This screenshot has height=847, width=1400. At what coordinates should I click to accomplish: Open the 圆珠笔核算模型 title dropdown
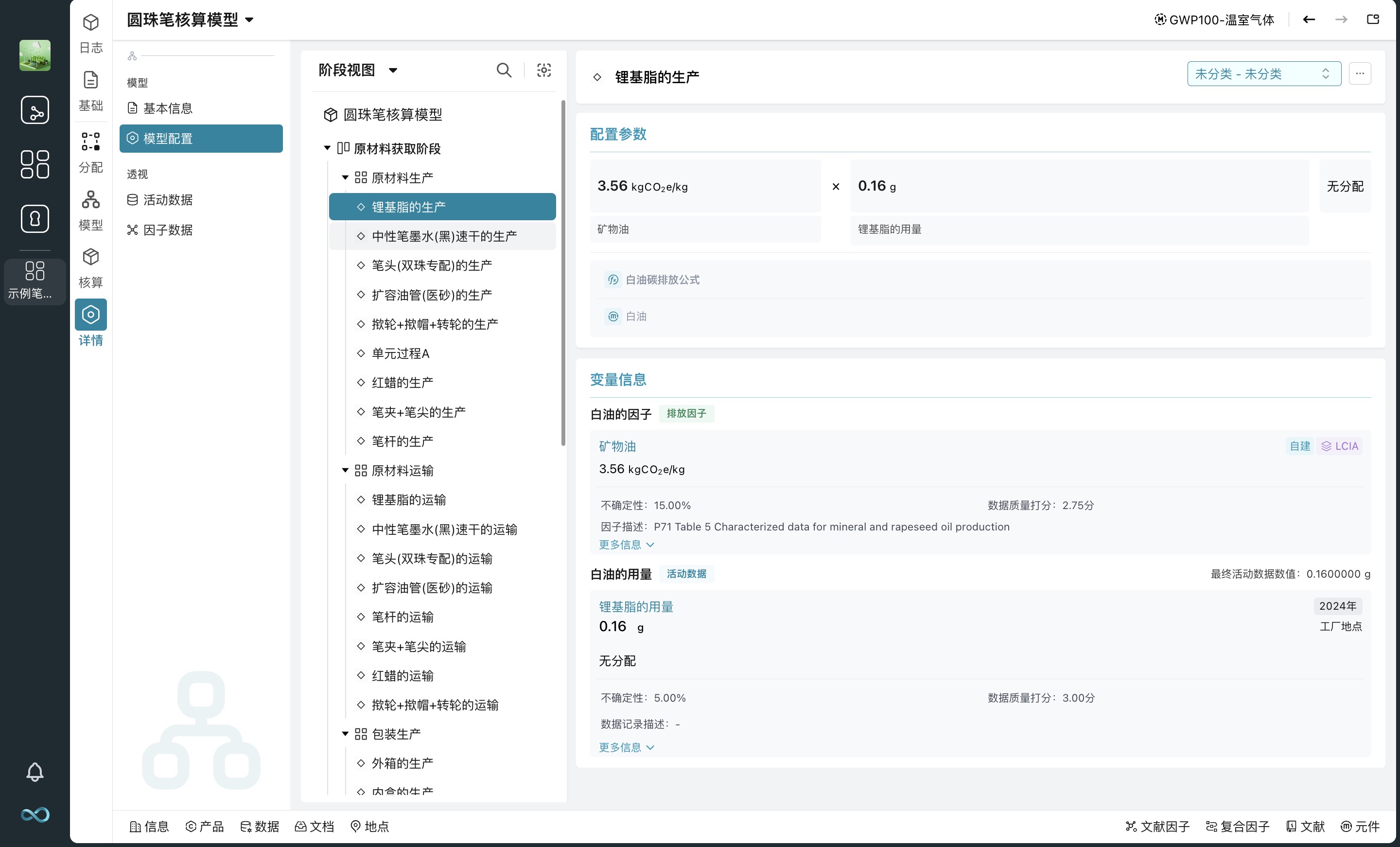point(249,20)
